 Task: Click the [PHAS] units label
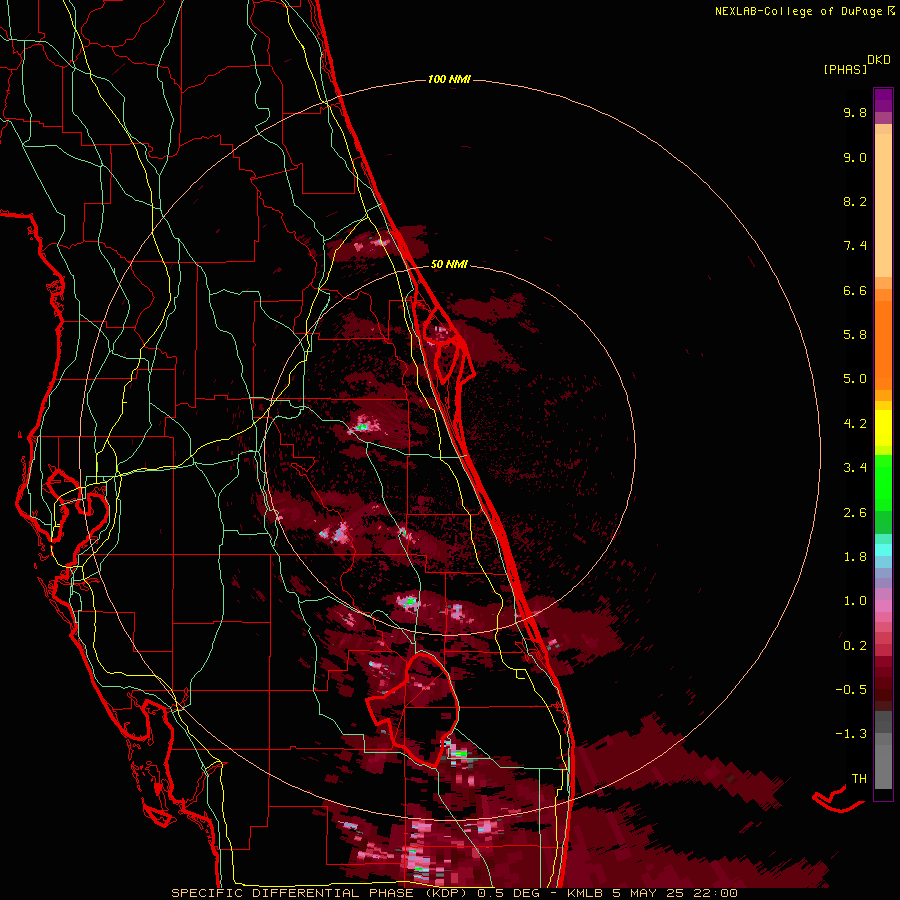[x=845, y=69]
